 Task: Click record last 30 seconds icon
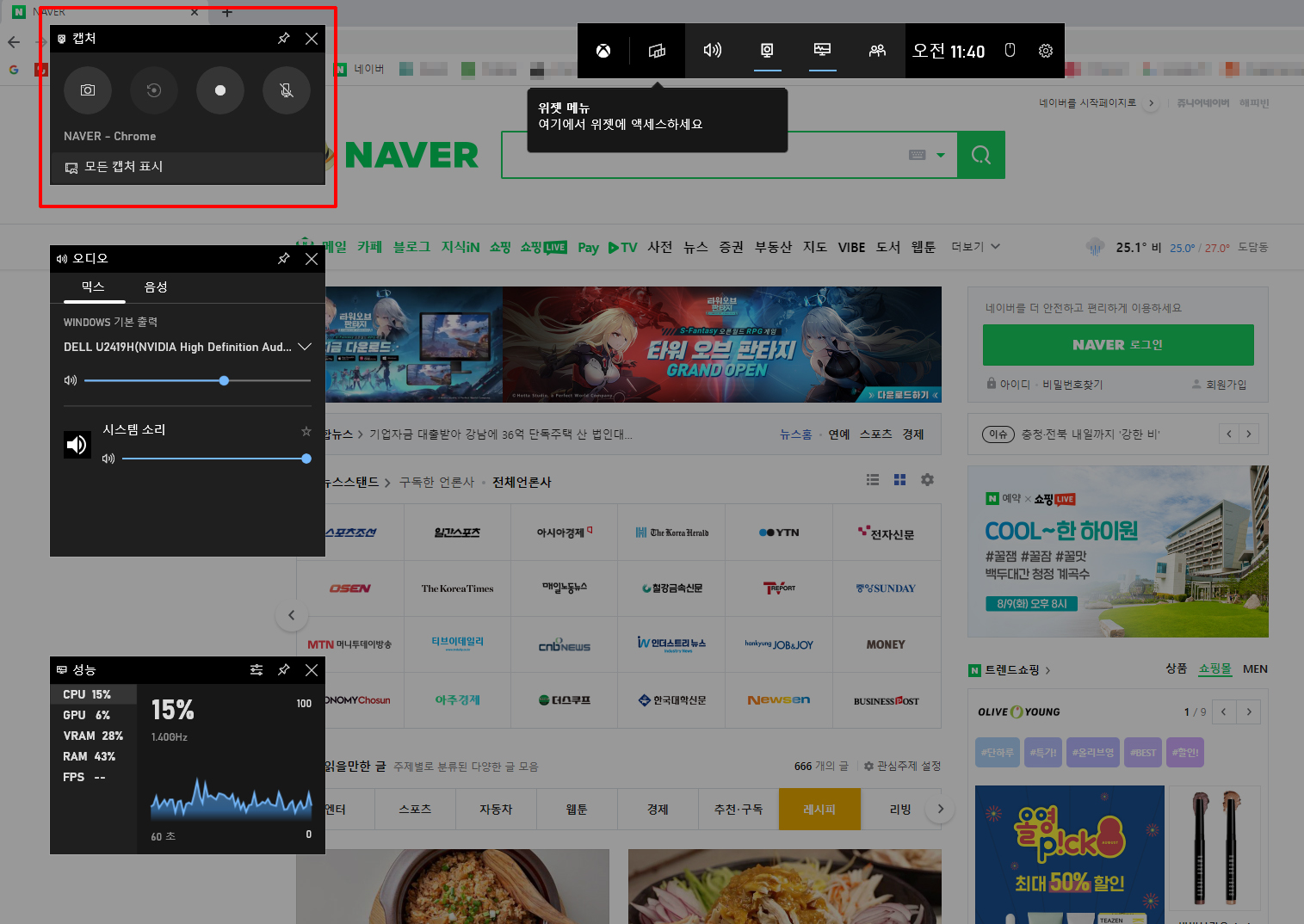coord(154,90)
